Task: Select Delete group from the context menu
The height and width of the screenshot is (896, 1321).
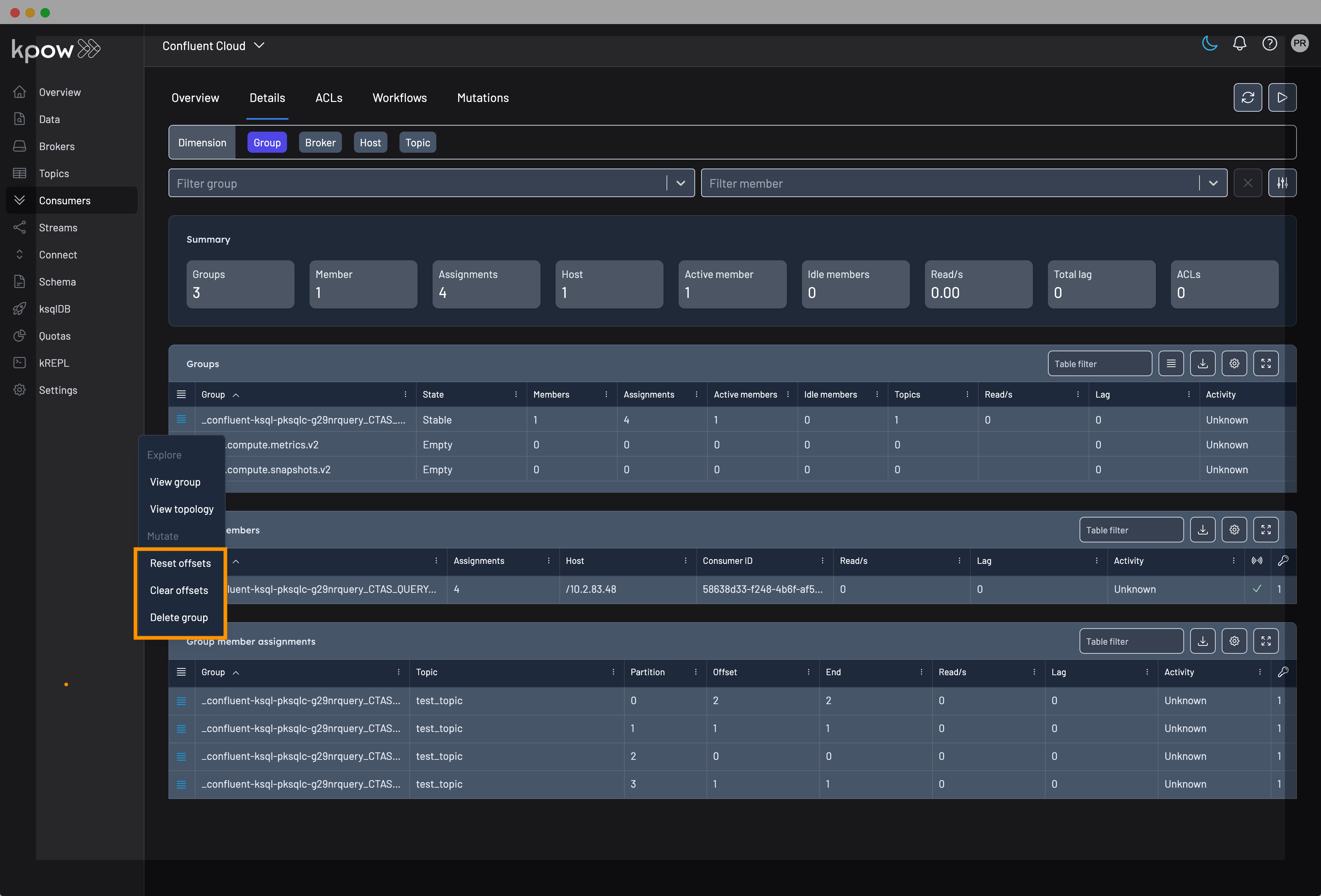Action: (x=179, y=617)
